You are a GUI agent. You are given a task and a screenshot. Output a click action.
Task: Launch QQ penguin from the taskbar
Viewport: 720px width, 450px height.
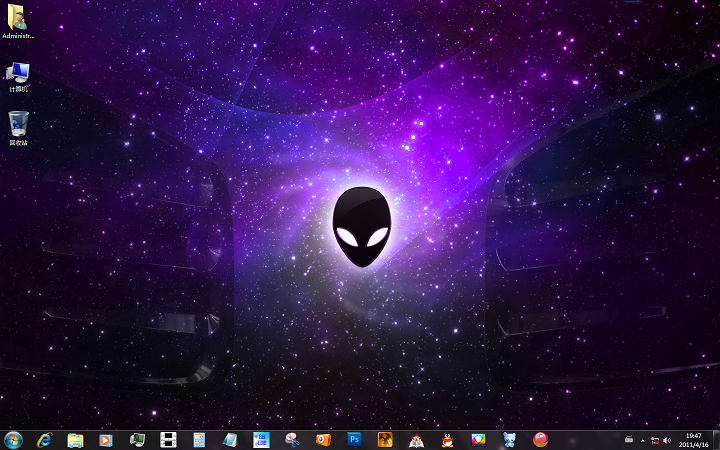(x=447, y=440)
